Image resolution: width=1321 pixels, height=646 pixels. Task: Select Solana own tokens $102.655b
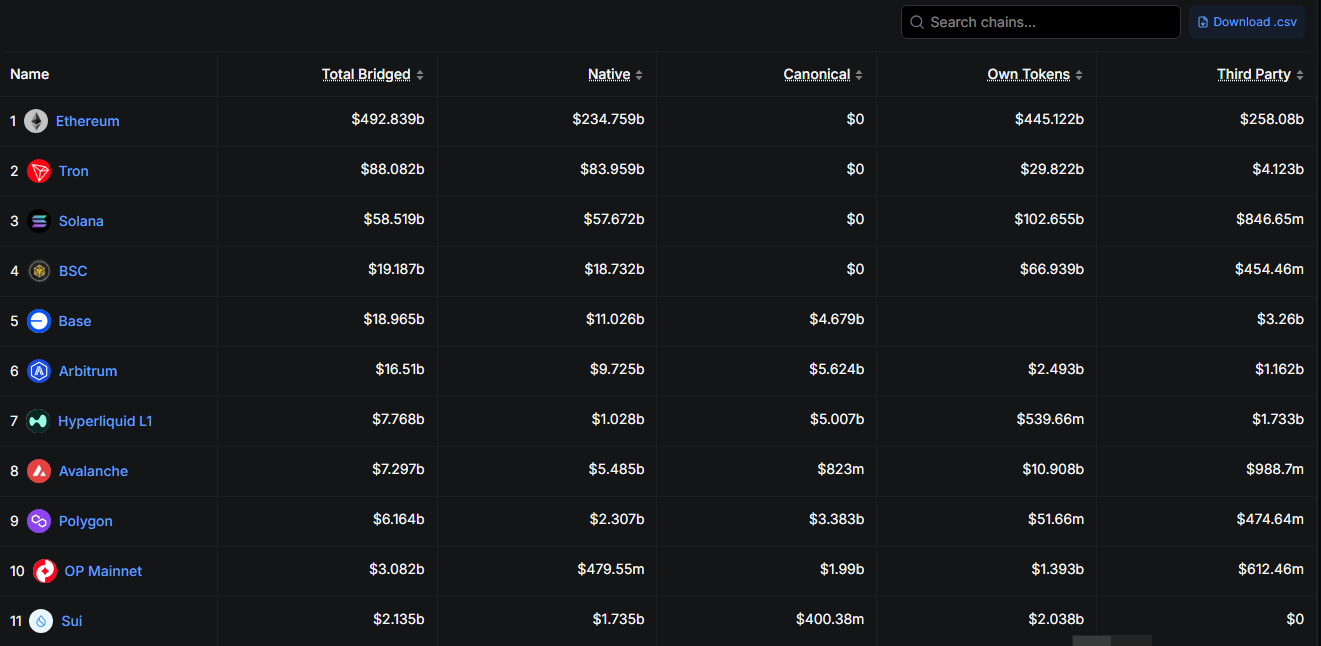click(x=1050, y=219)
